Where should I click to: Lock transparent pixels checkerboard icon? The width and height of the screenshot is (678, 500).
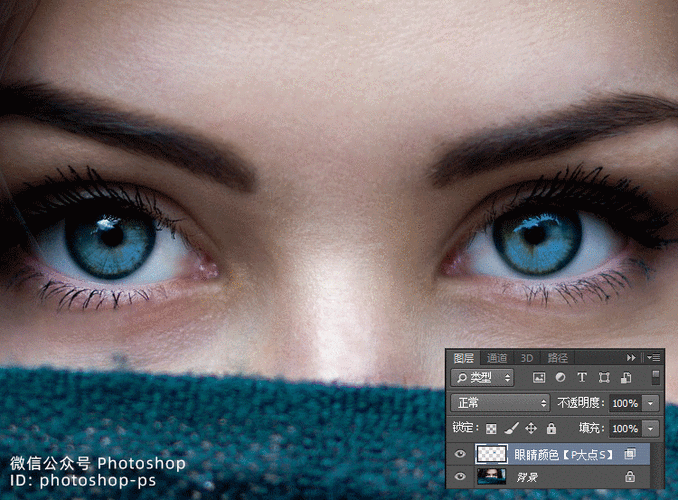(x=491, y=428)
